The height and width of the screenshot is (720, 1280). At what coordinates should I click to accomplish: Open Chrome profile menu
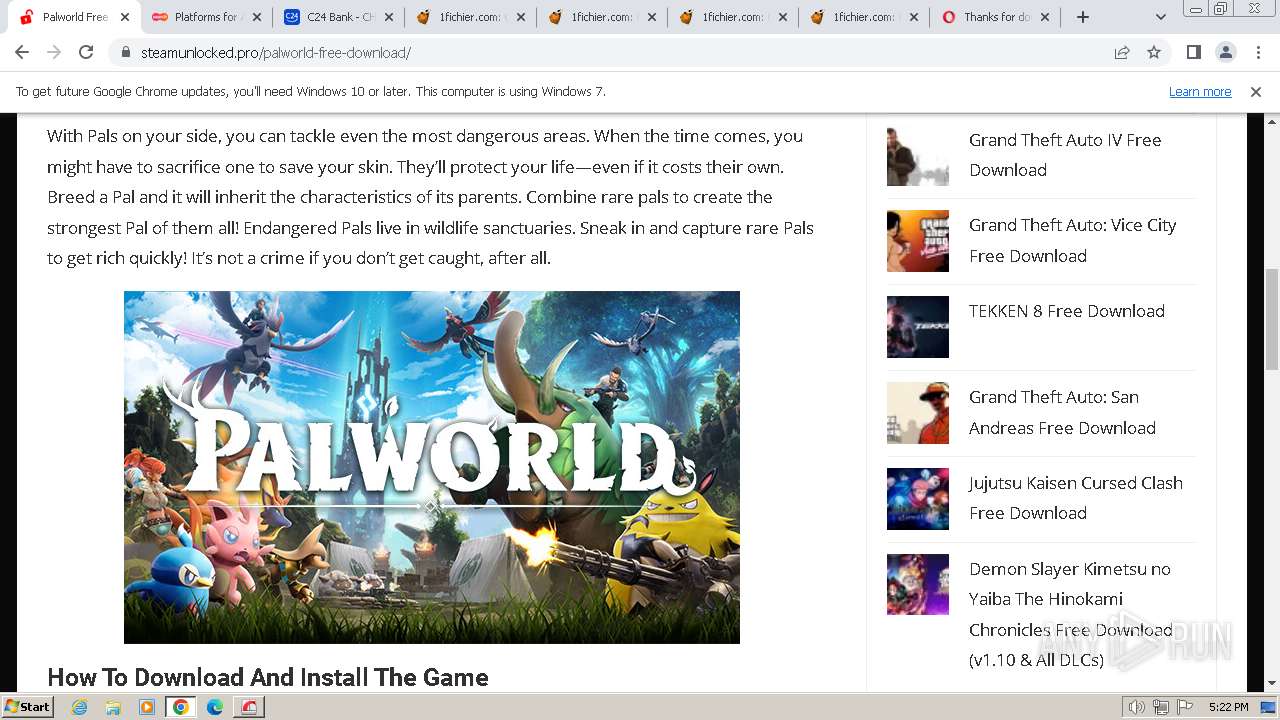tap(1225, 52)
